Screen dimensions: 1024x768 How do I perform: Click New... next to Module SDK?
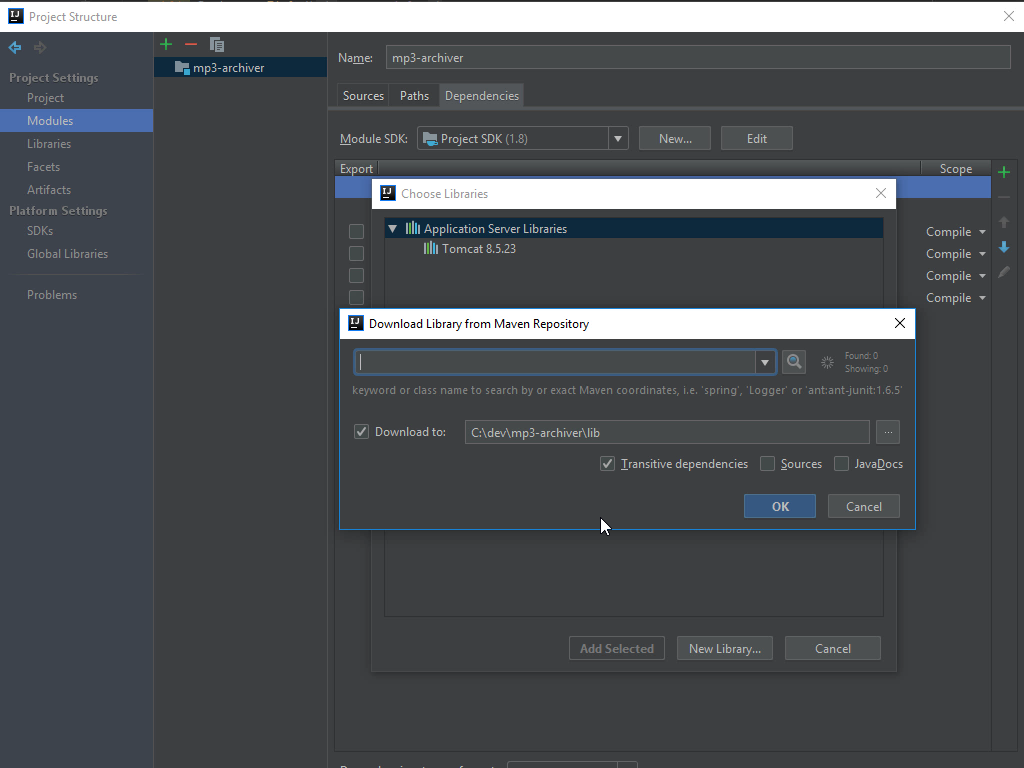[675, 138]
